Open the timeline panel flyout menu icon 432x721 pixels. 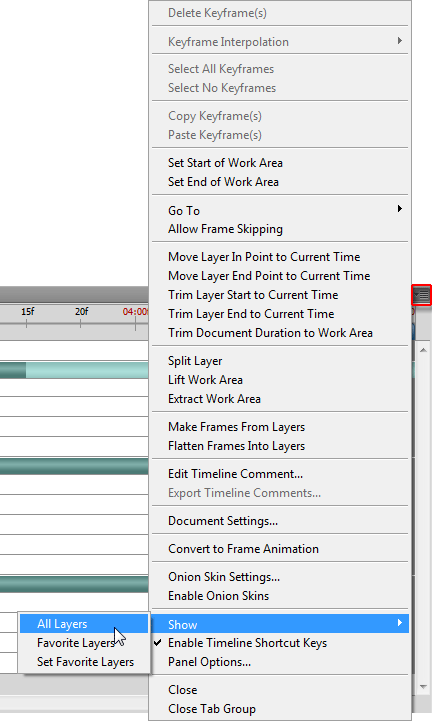(x=421, y=295)
